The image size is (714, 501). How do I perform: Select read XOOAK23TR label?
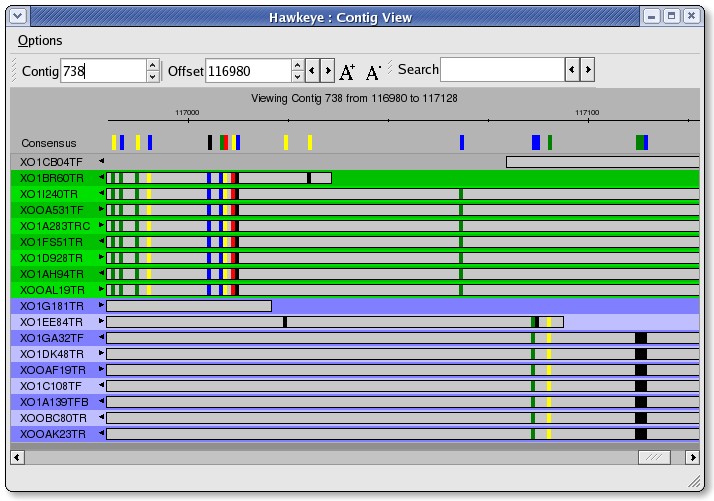pos(53,434)
